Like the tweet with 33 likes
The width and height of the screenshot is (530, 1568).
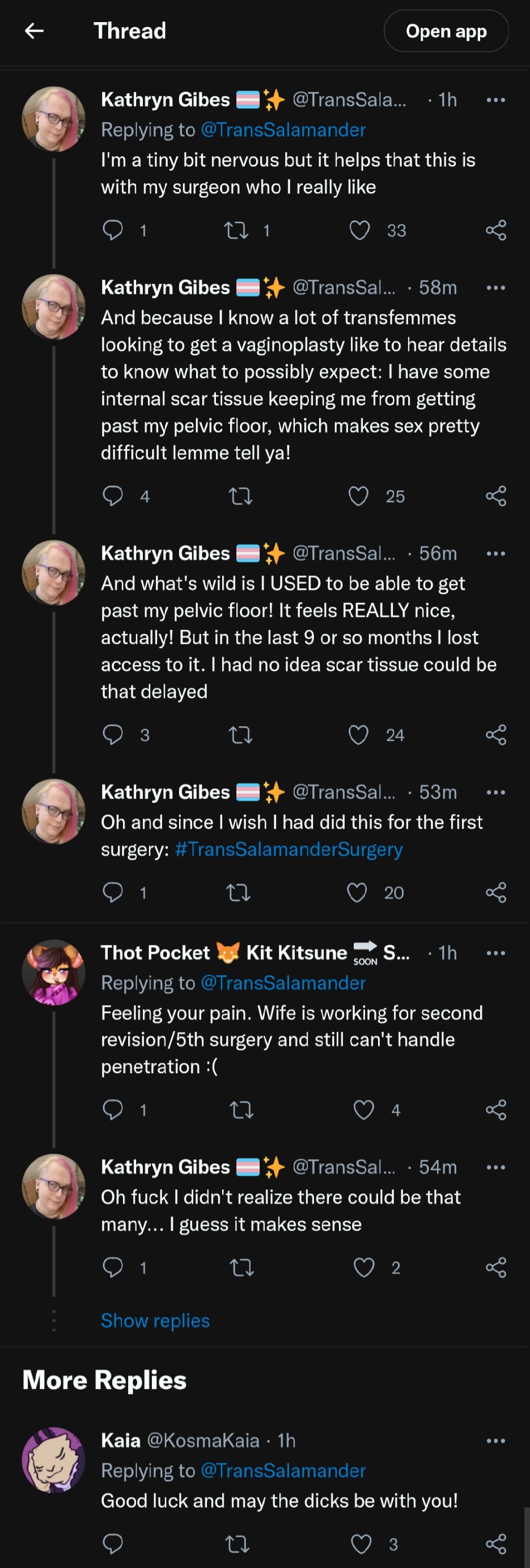pyautogui.click(x=359, y=230)
